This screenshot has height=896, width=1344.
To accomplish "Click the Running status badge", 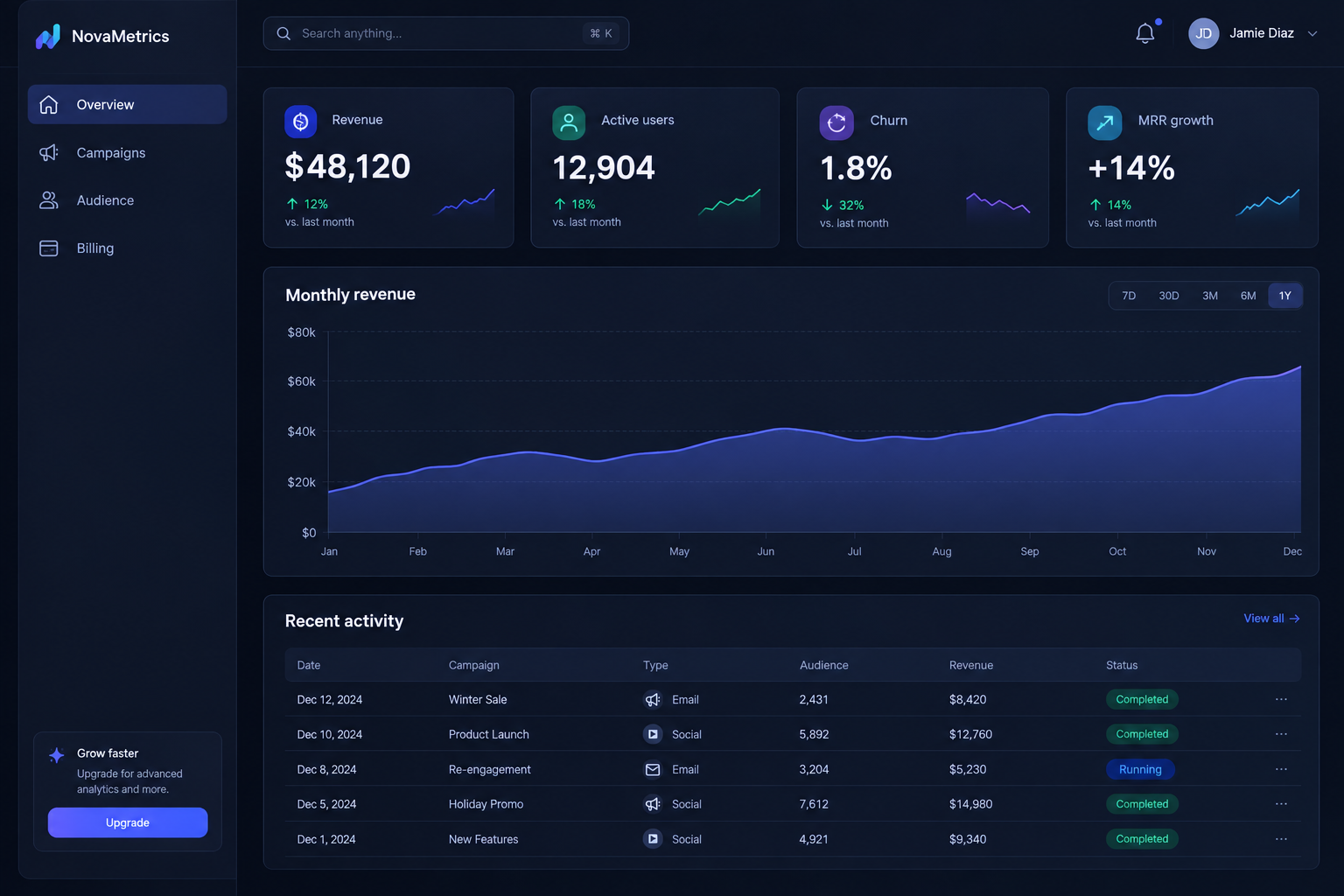I will click(1140, 770).
